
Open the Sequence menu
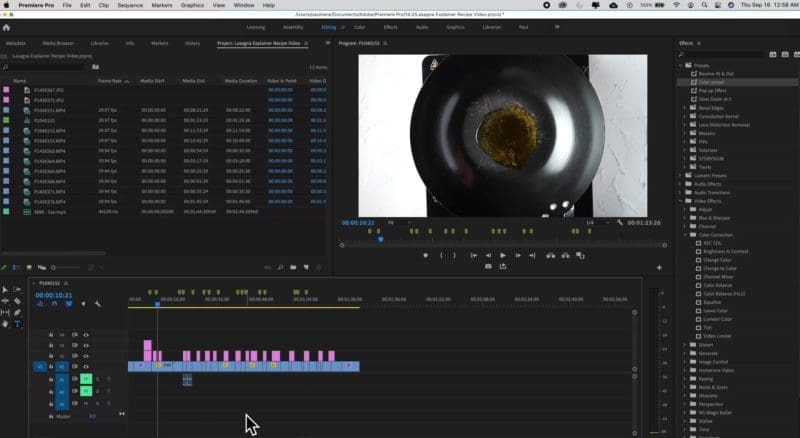tap(130, 5)
